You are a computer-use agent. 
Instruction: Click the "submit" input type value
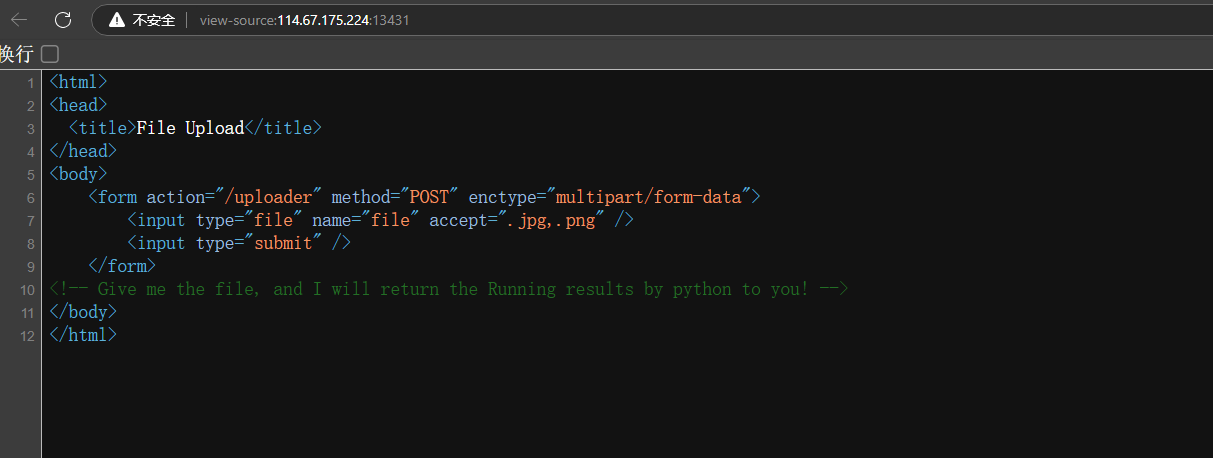283,243
